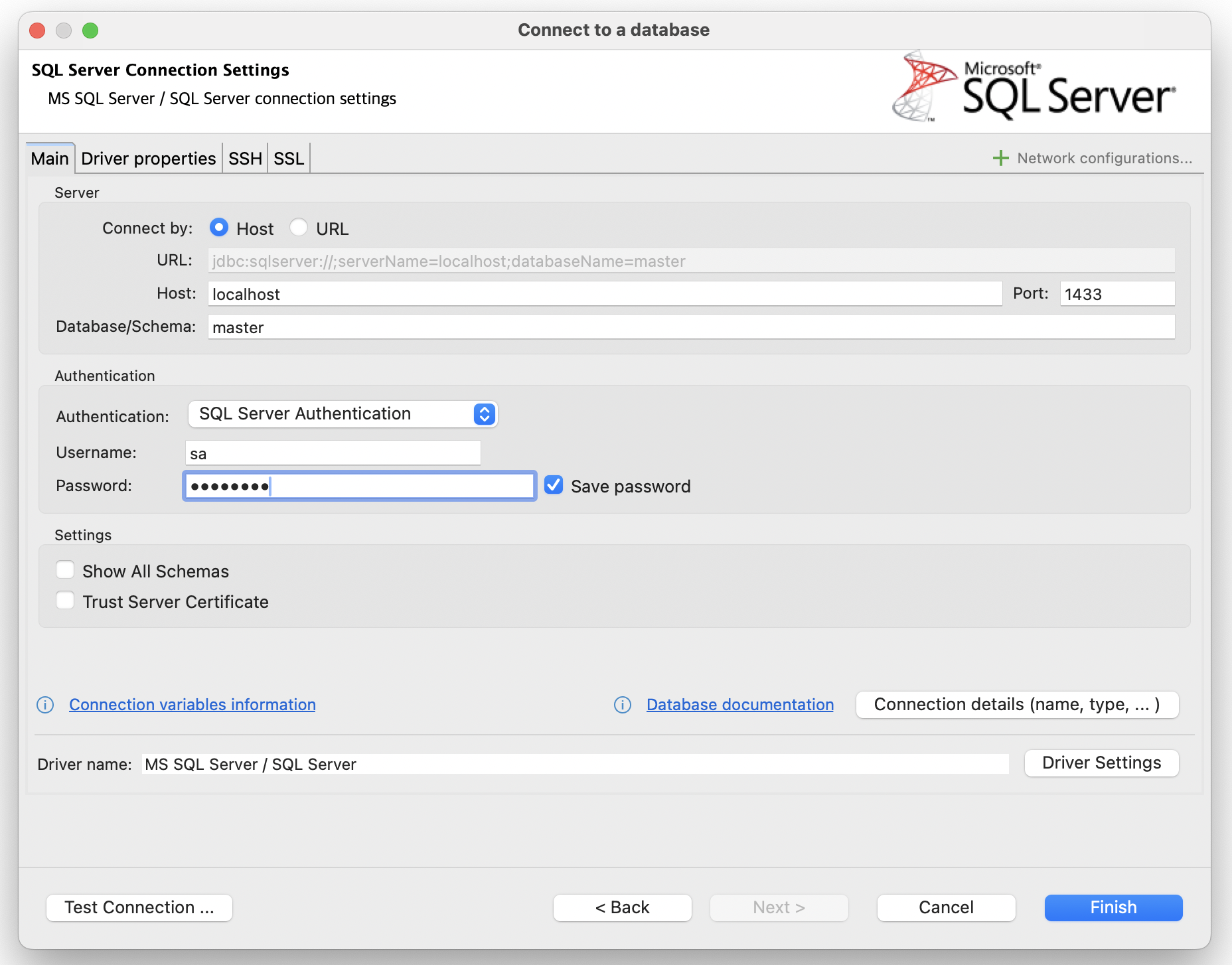Click Finish to create the connection
The width and height of the screenshot is (1232, 965).
[x=1114, y=907]
